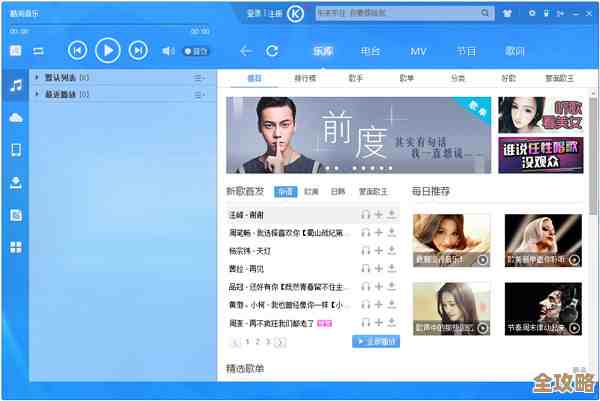Screen dimensions: 600x401
Task: Switch to the 电台 main tab
Action: pos(370,51)
